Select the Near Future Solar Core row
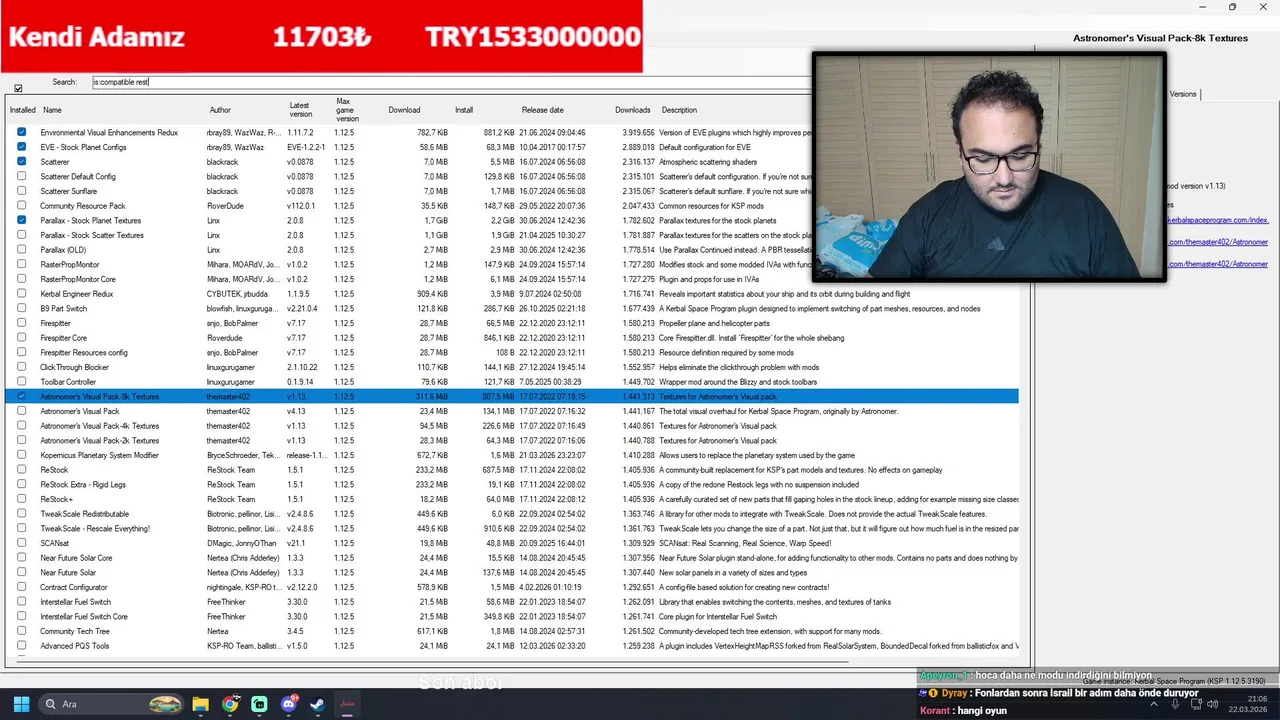 coord(512,558)
